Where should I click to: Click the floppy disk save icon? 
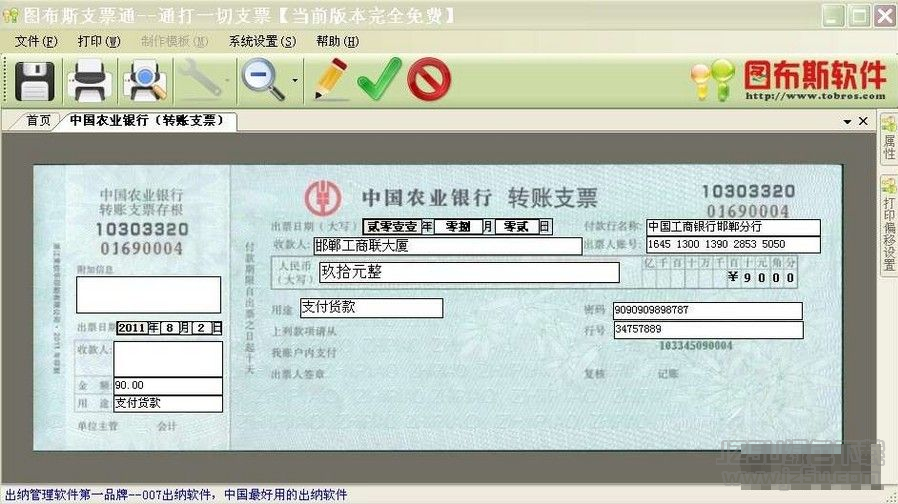tap(34, 81)
